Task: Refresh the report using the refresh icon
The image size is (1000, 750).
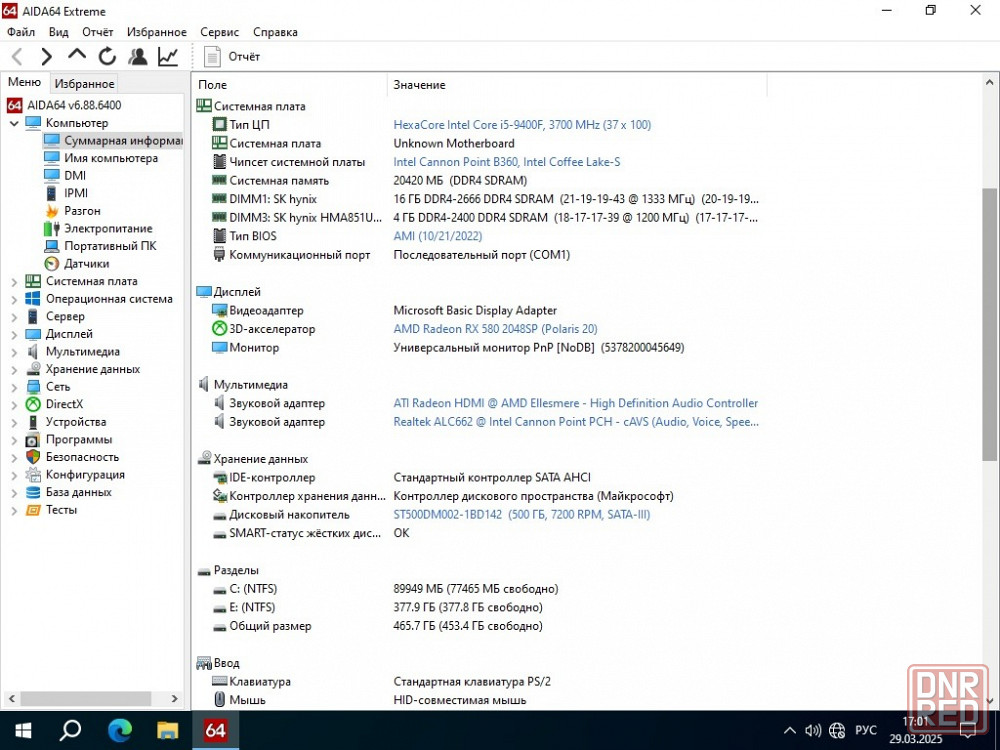Action: click(107, 57)
